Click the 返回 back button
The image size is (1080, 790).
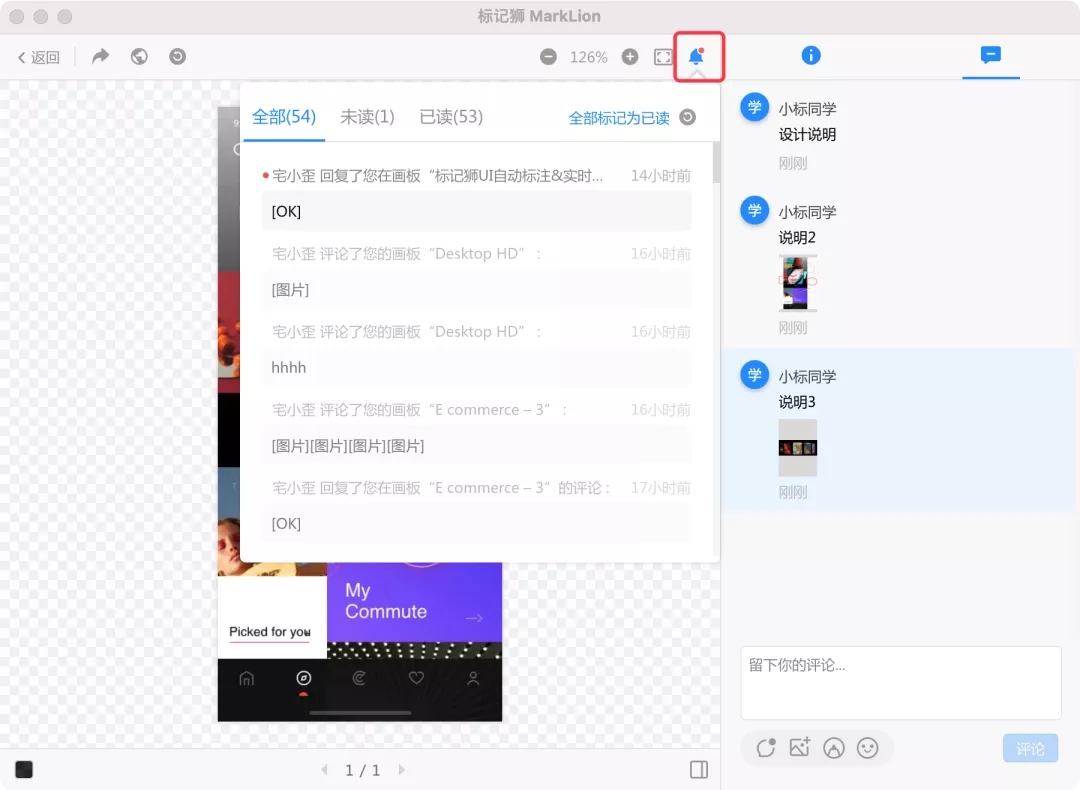(39, 57)
